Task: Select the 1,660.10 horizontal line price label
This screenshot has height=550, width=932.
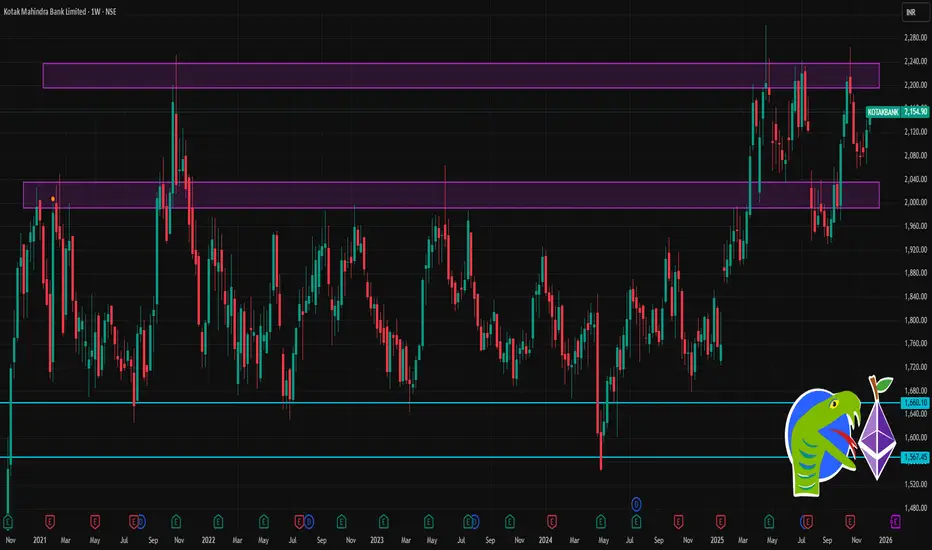Action: tap(915, 403)
